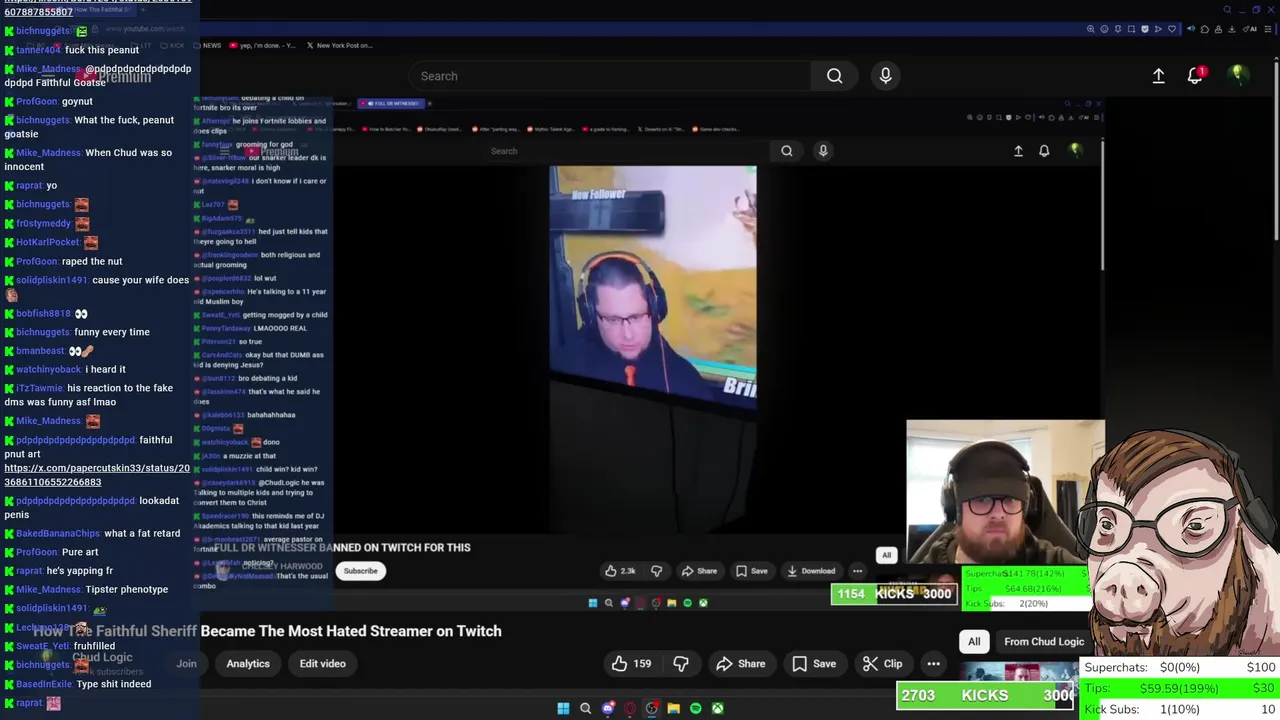The width and height of the screenshot is (1280, 720).
Task: Clip the Faithful Sheriff video
Action: [x=883, y=664]
